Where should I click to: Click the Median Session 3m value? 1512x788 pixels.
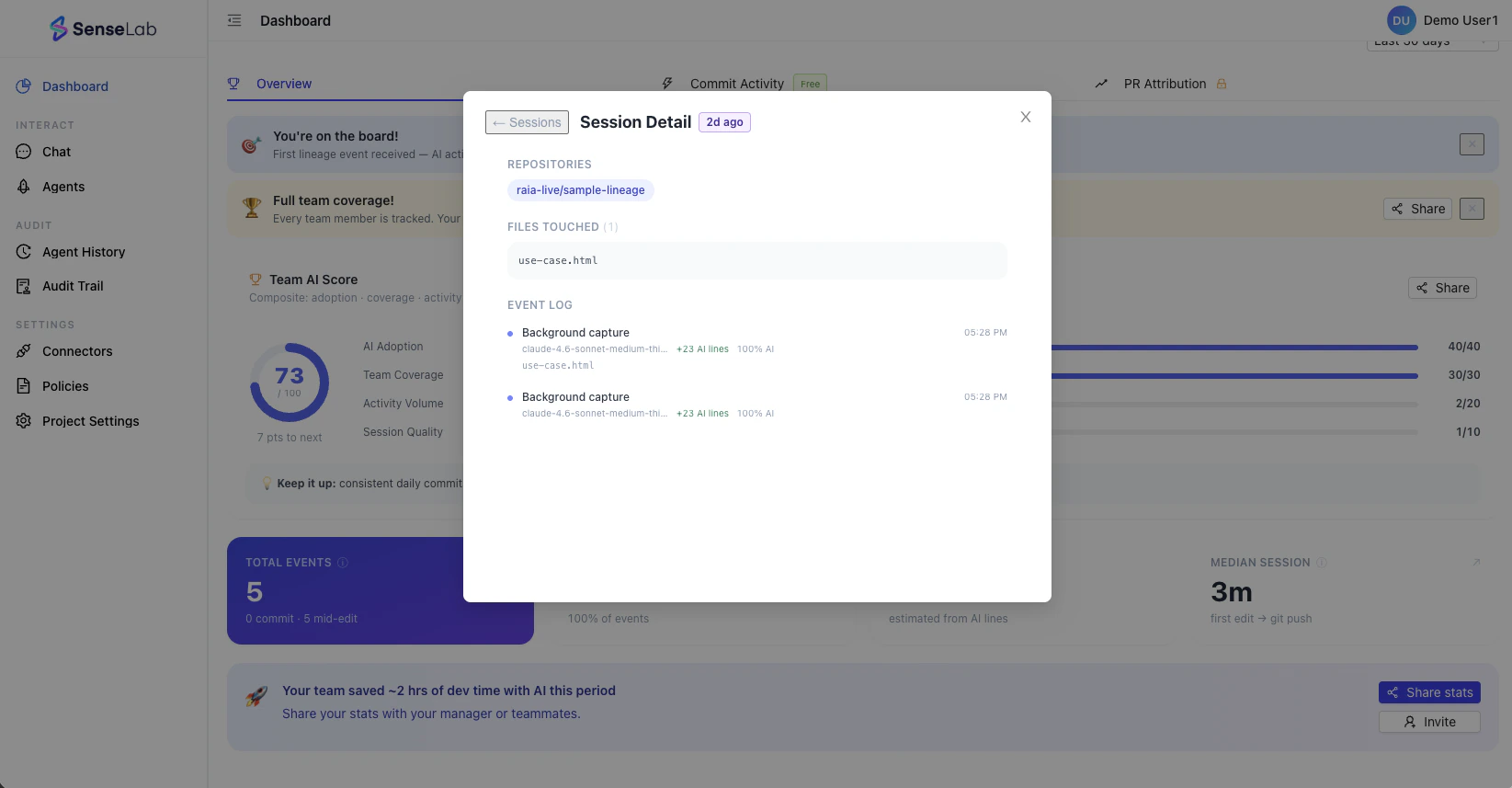coord(1232,591)
